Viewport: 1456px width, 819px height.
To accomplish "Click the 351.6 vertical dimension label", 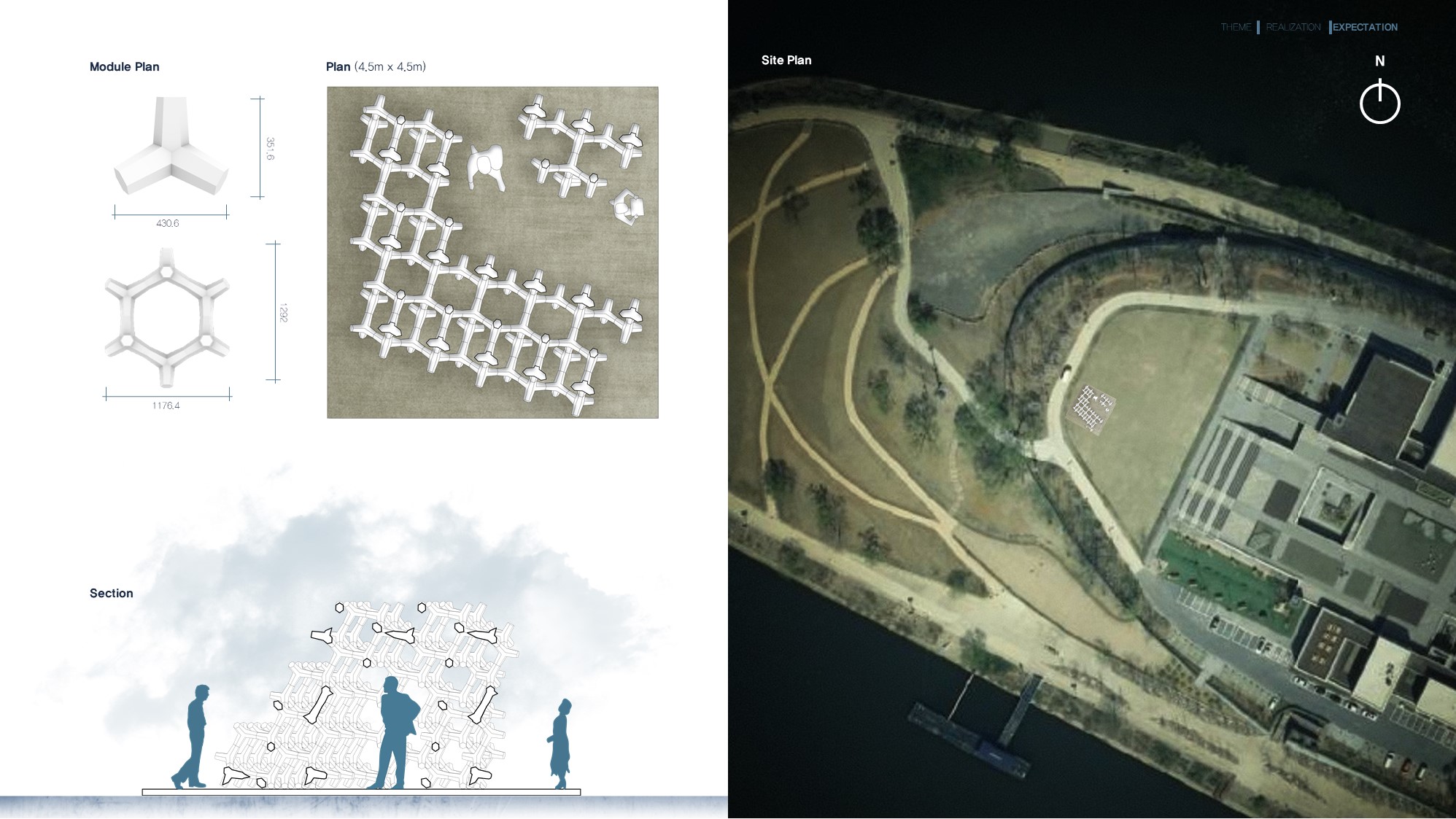I will [270, 148].
